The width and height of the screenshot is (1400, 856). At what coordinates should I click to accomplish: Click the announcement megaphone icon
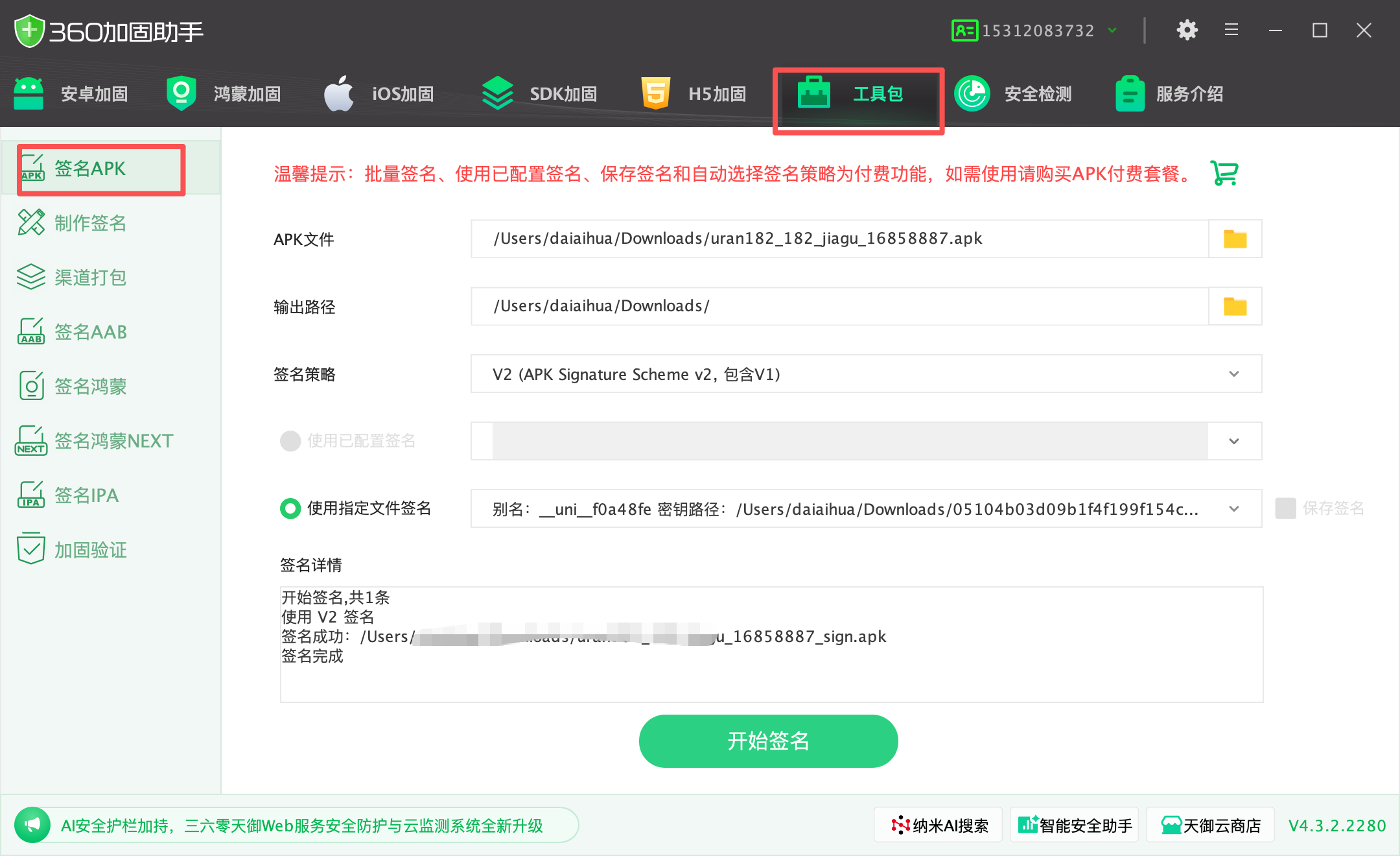pos(32,825)
